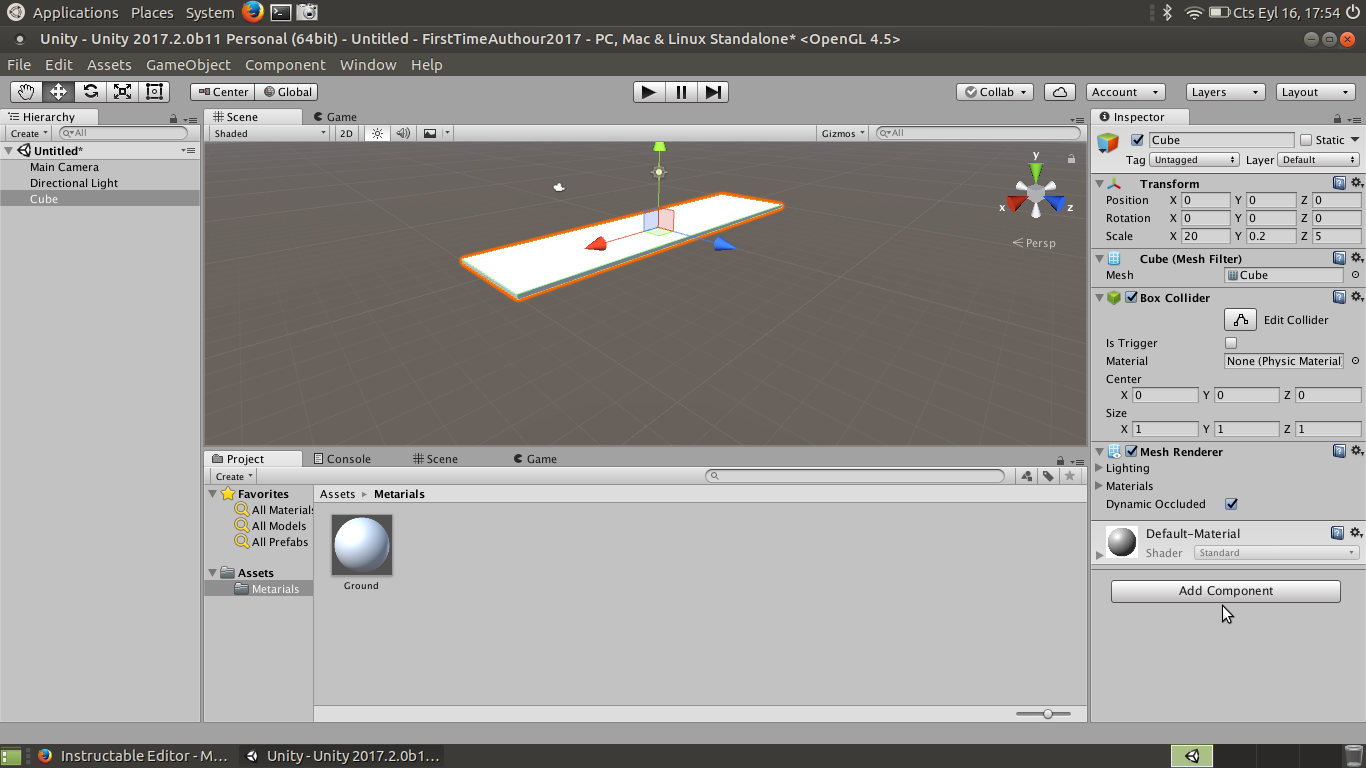1366x768 pixels.
Task: Open the Project Create button
Action: click(234, 476)
